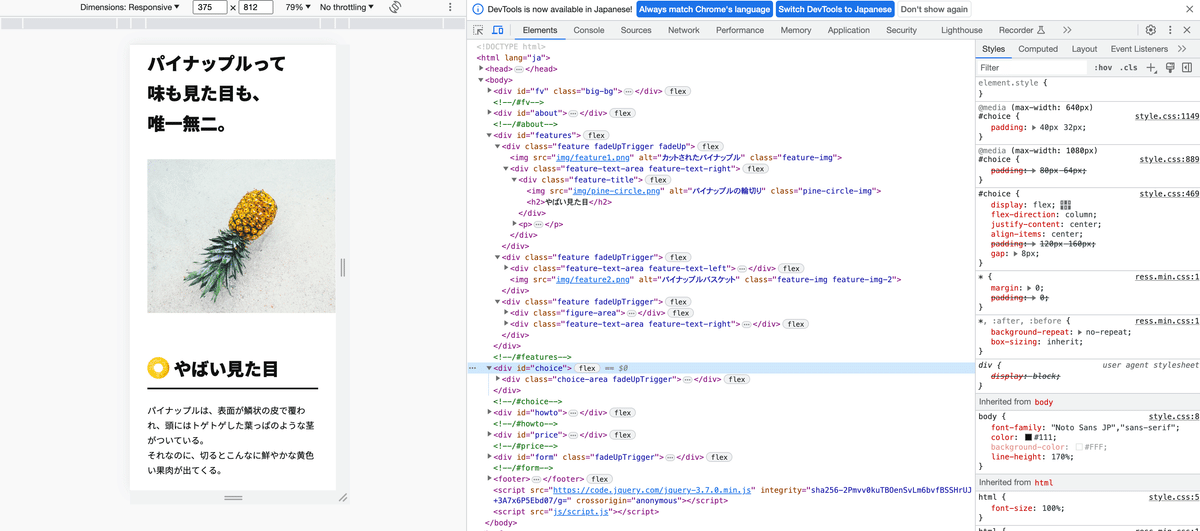The height and width of the screenshot is (531, 1200).
Task: Toggle .cls element classes panel
Action: (1129, 68)
